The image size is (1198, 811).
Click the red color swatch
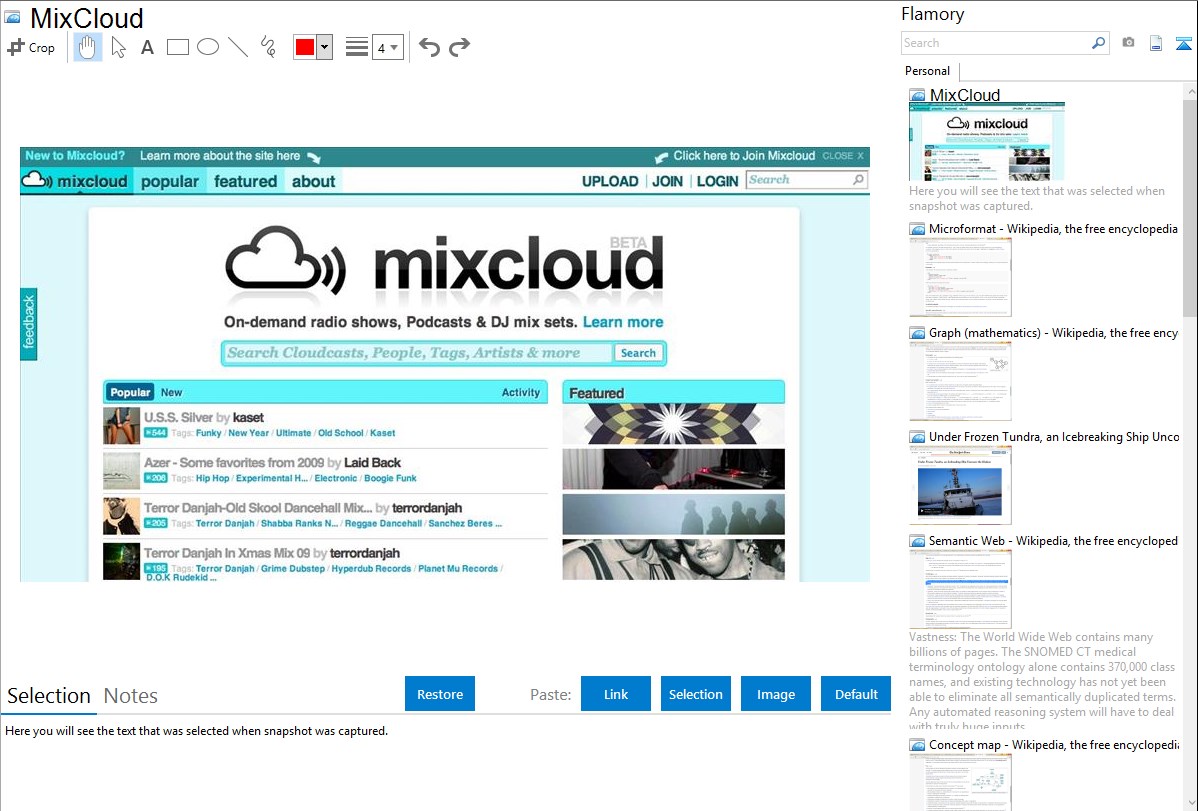pos(305,47)
